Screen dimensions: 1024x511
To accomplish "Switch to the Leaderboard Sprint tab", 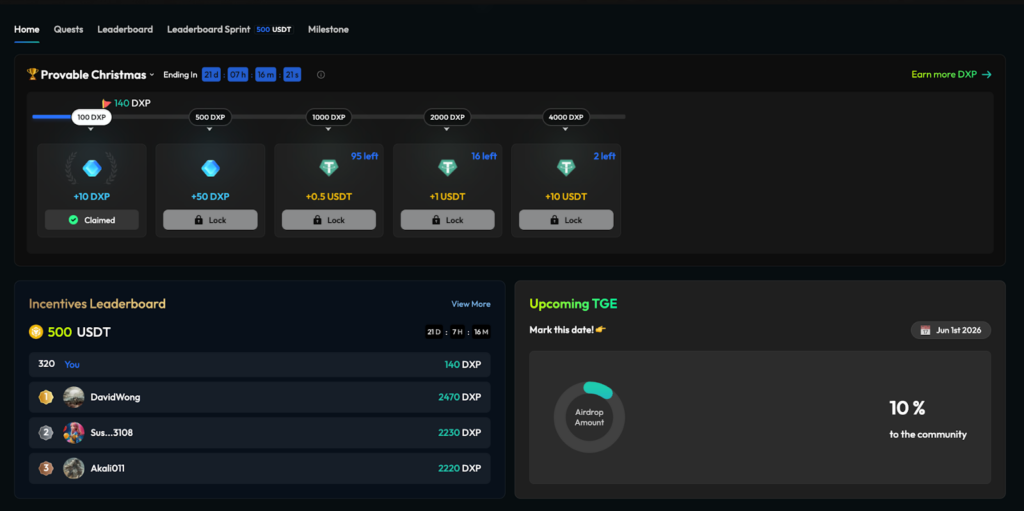I will click(x=208, y=30).
